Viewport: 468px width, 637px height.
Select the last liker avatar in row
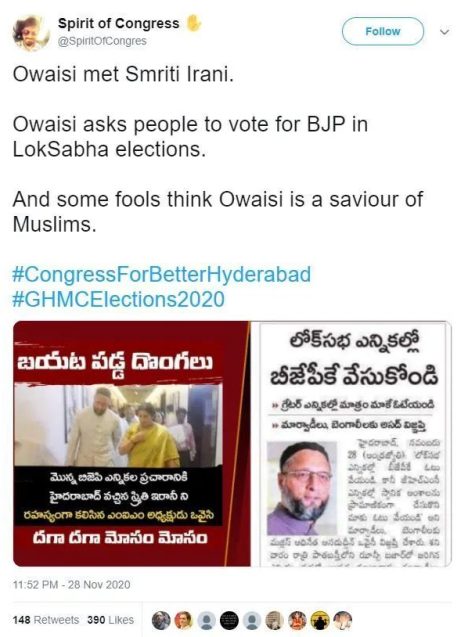point(343,621)
